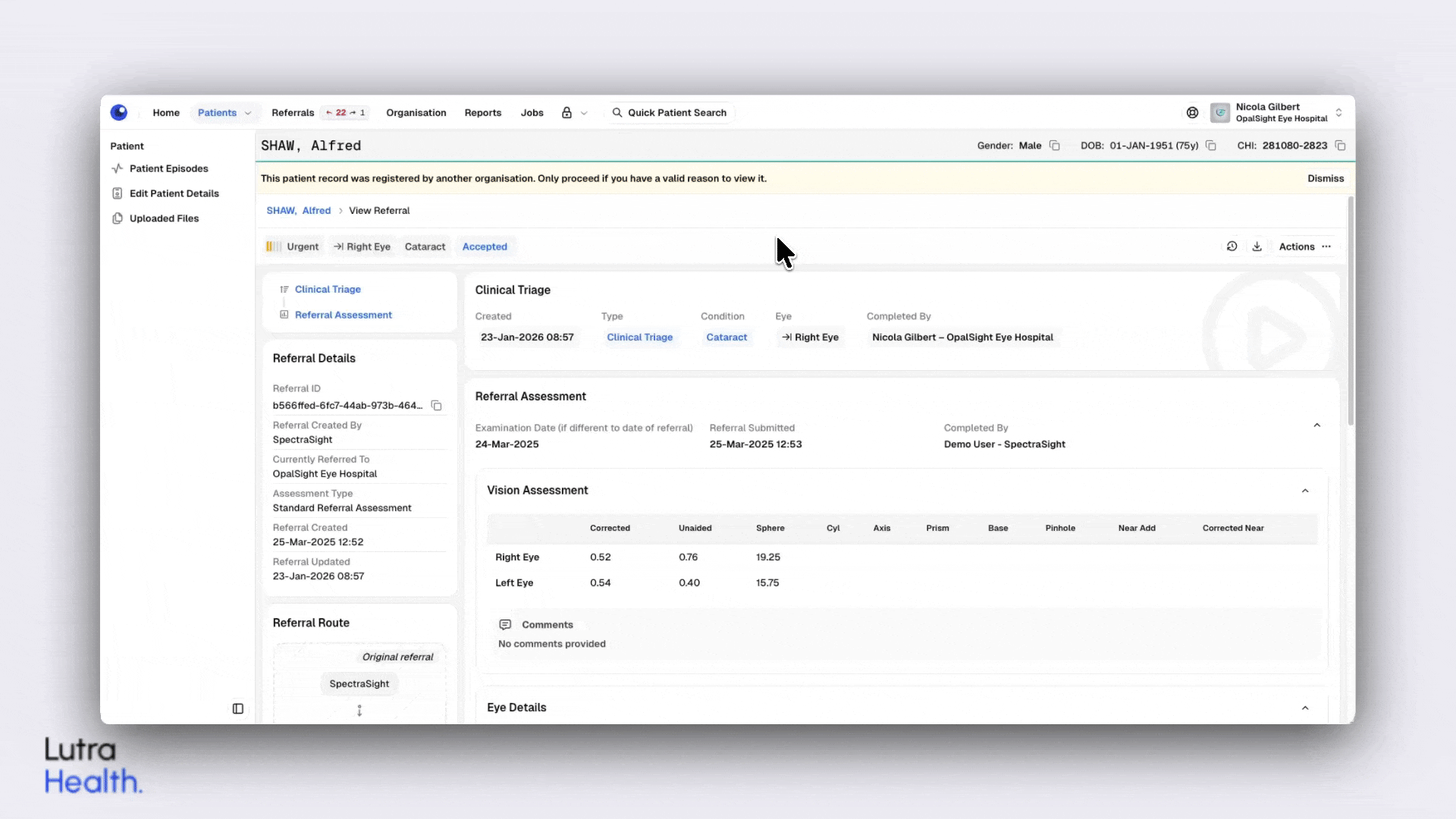1456x819 pixels.
Task: Open Uploaded Files in the sidebar
Action: click(165, 218)
